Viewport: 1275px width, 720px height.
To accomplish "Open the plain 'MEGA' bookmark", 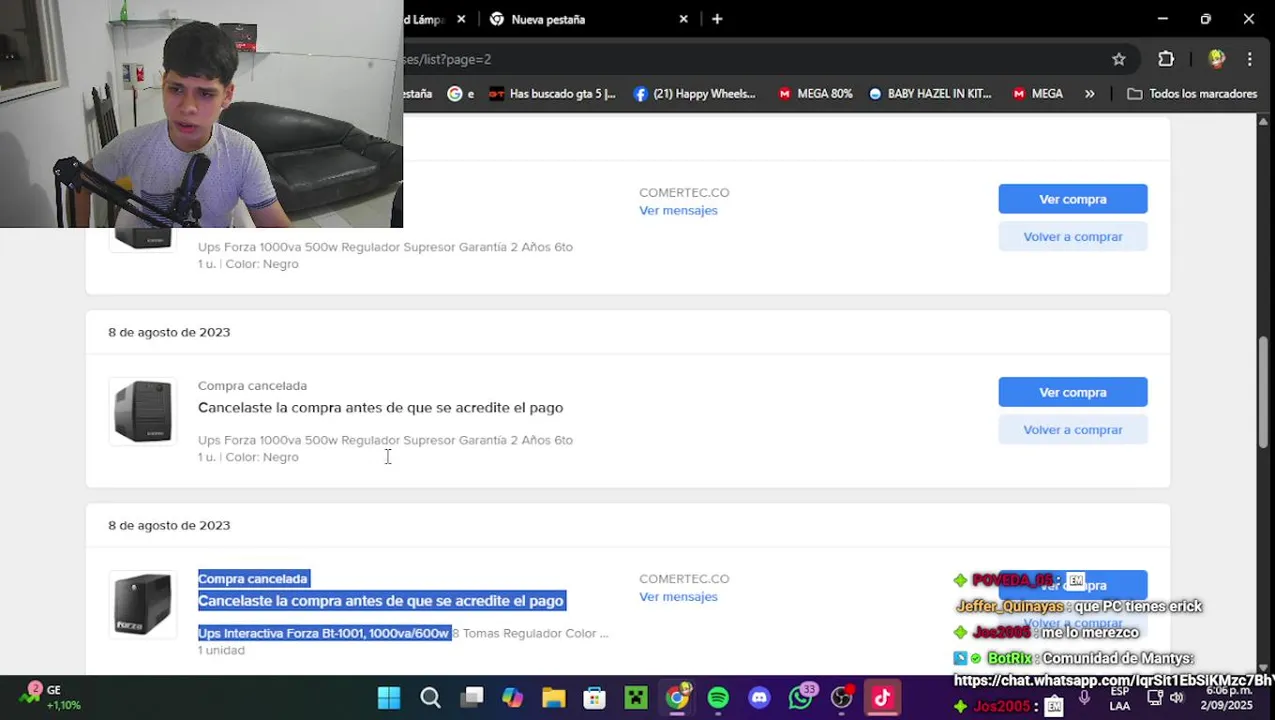I will point(1037,93).
